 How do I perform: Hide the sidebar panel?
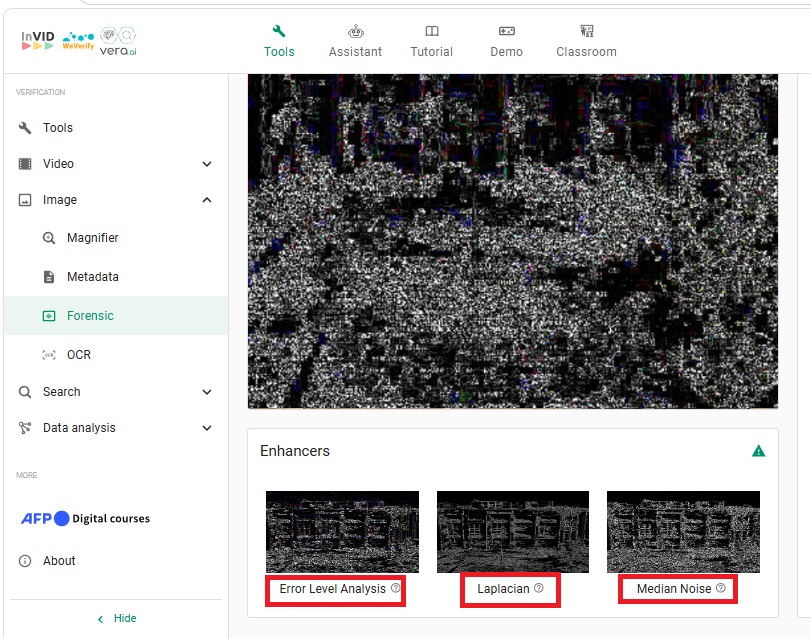click(x=115, y=619)
